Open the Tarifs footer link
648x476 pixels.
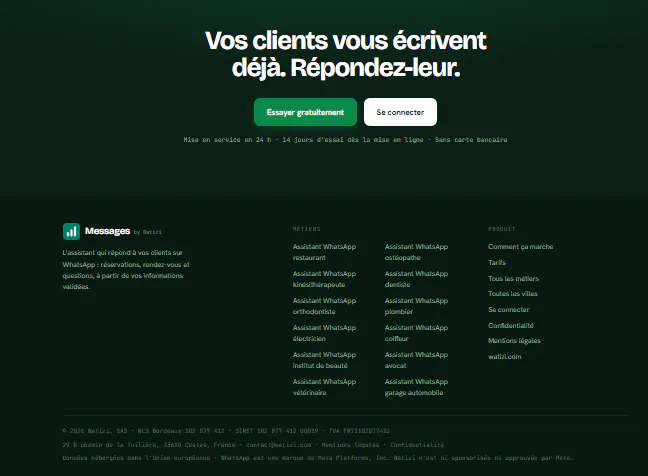(x=497, y=262)
